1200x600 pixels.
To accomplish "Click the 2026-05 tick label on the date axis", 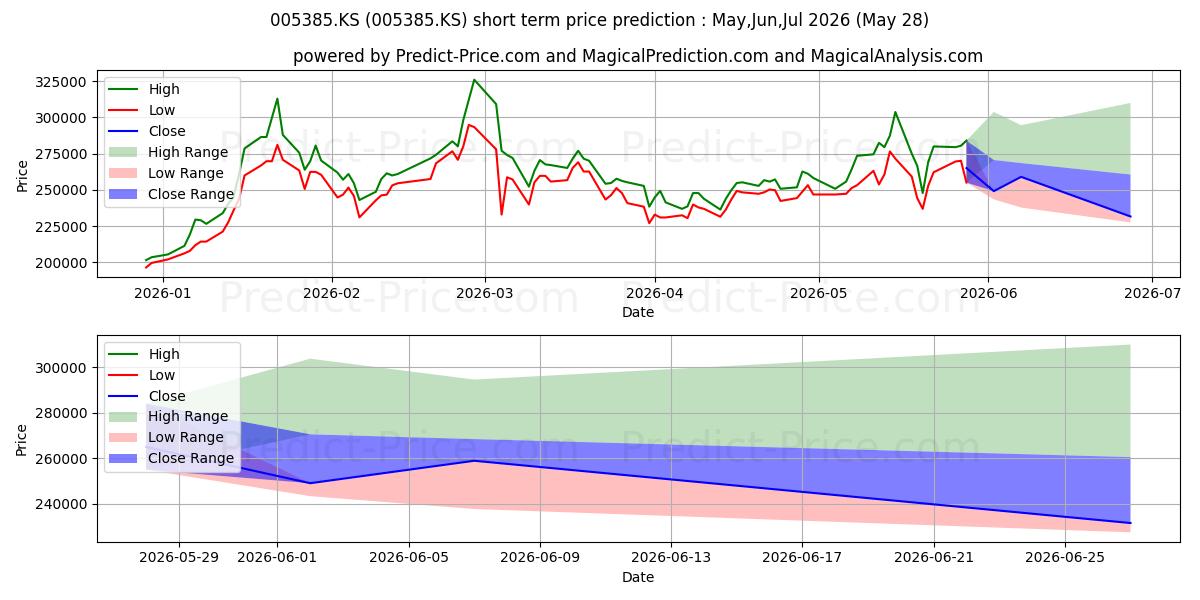I will [818, 294].
